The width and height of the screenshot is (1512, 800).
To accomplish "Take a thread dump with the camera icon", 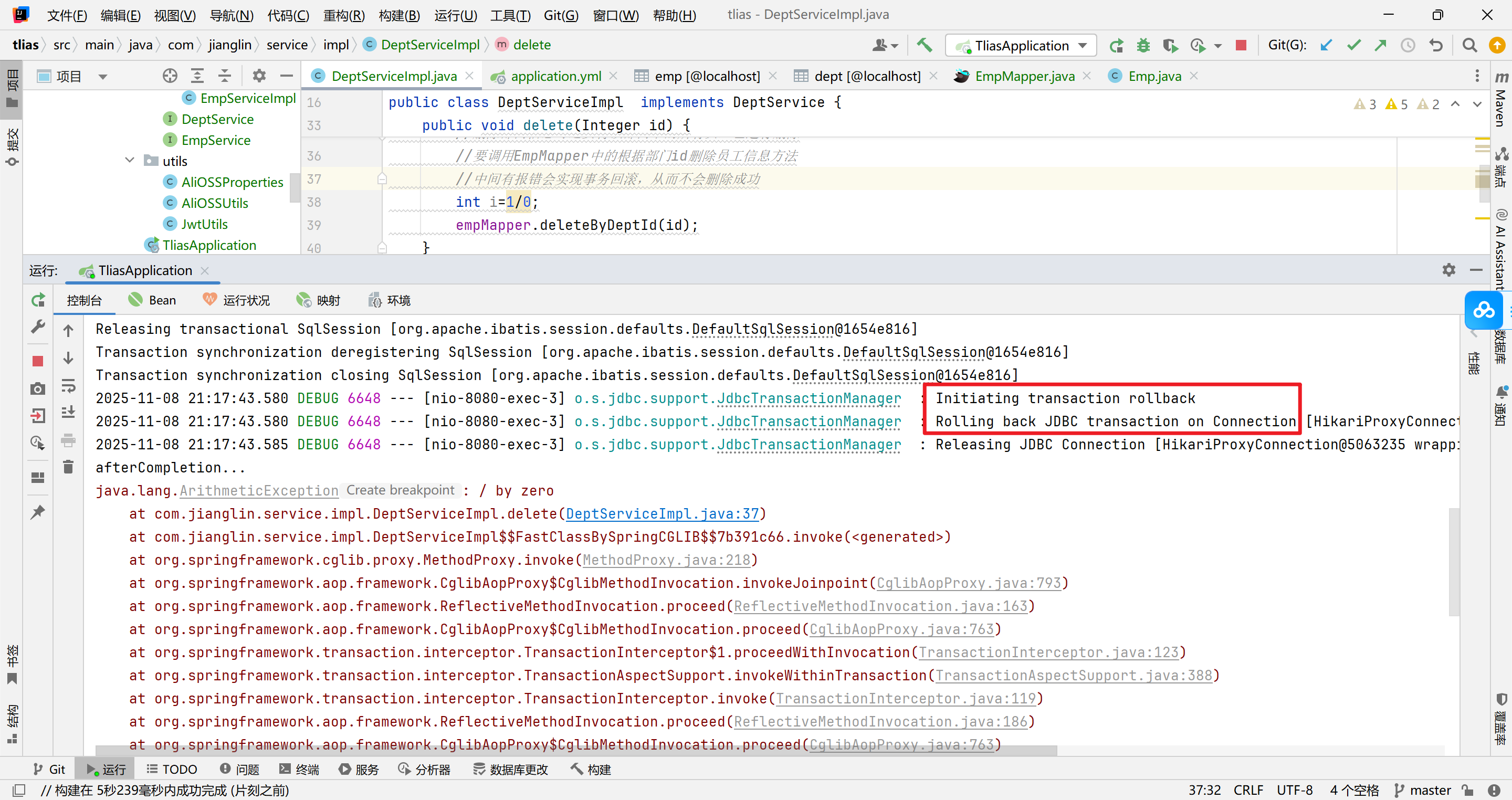I will click(x=38, y=388).
